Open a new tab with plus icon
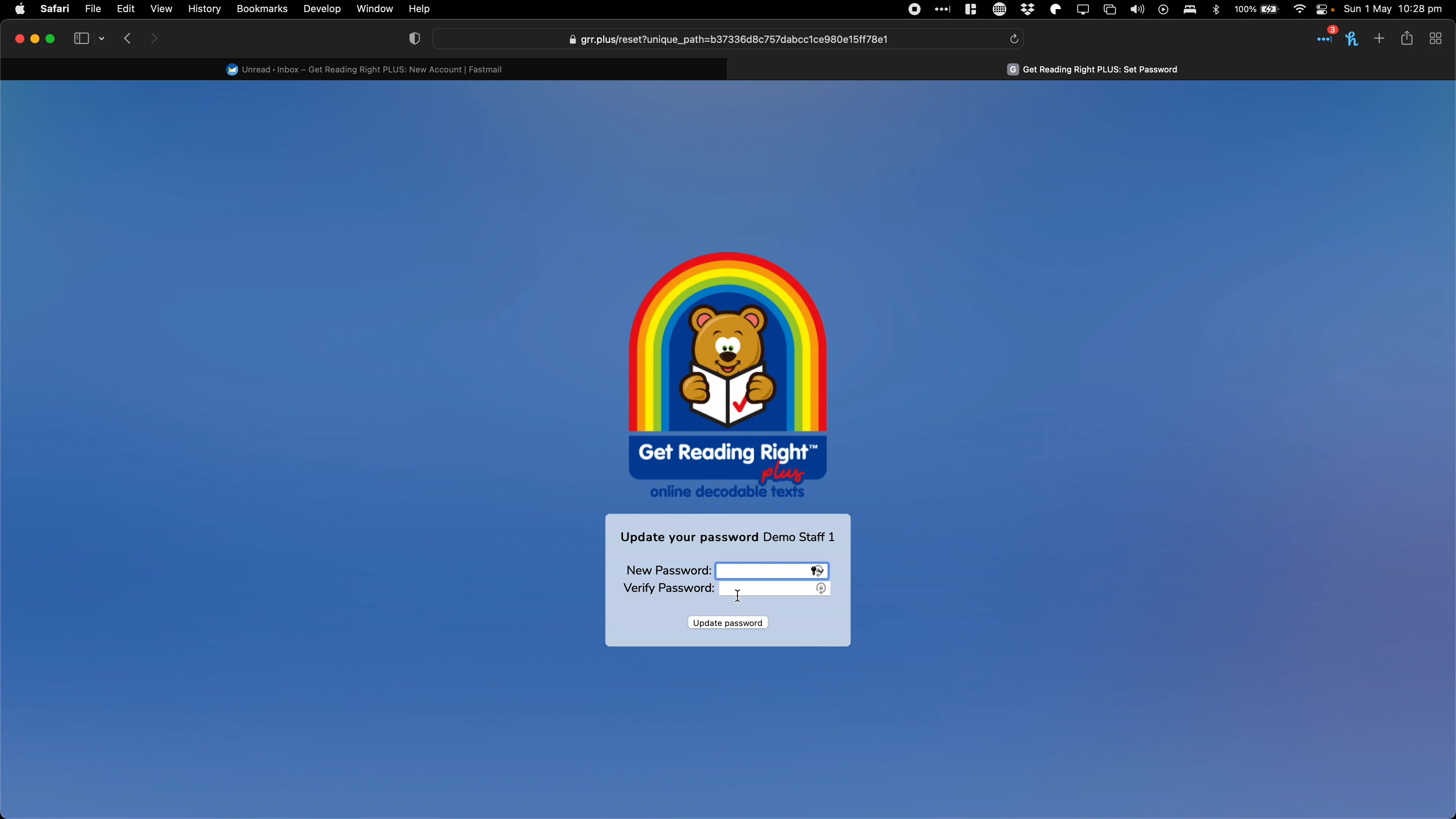 (1379, 38)
